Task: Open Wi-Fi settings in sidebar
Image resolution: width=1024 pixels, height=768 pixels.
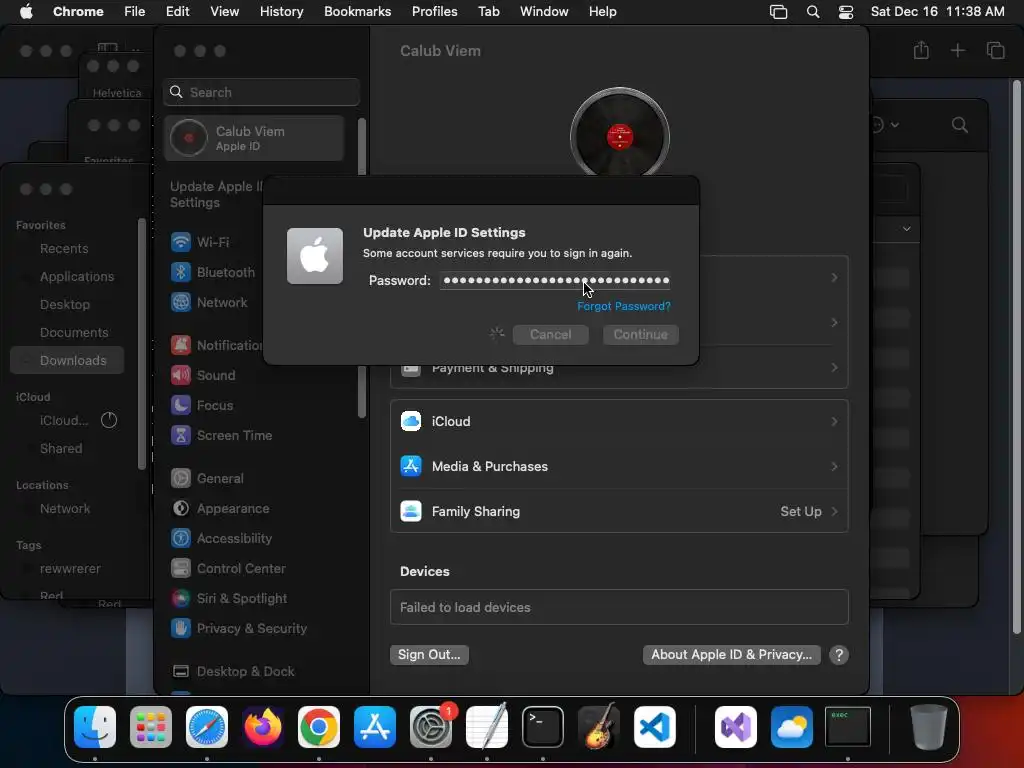Action: (x=200, y=242)
